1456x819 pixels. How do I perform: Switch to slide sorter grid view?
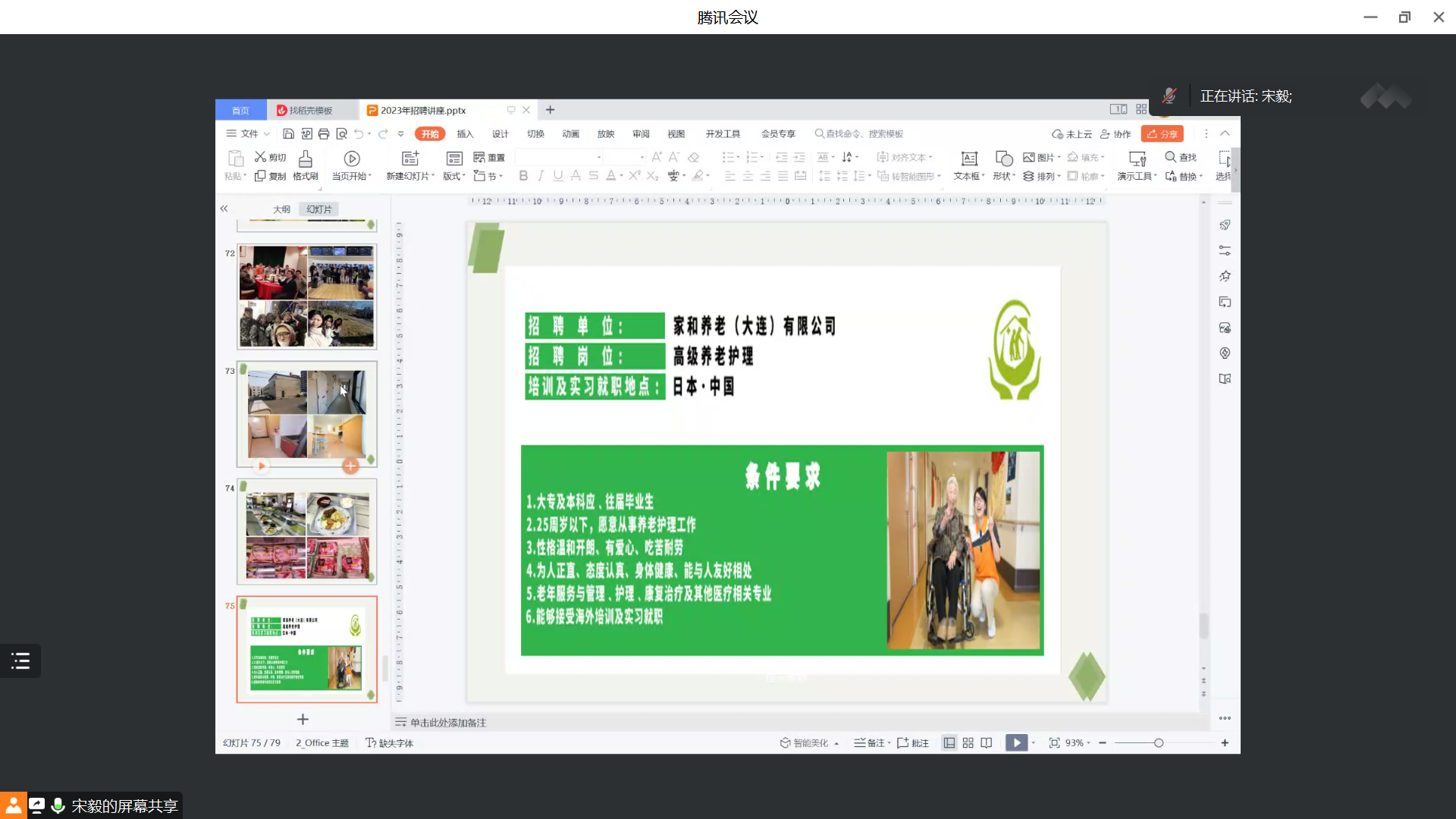pyautogui.click(x=968, y=743)
